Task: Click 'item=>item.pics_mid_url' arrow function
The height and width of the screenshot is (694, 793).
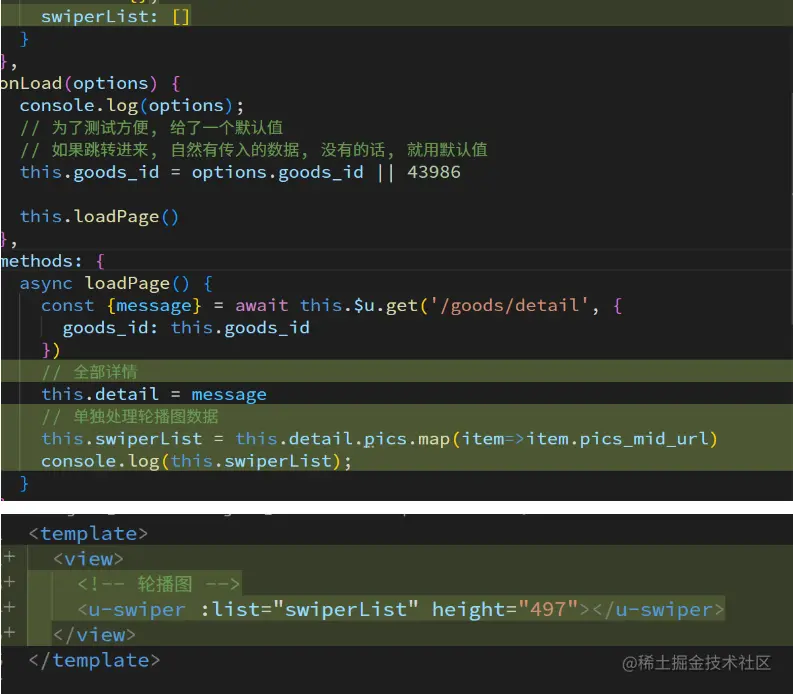Action: coord(584,439)
